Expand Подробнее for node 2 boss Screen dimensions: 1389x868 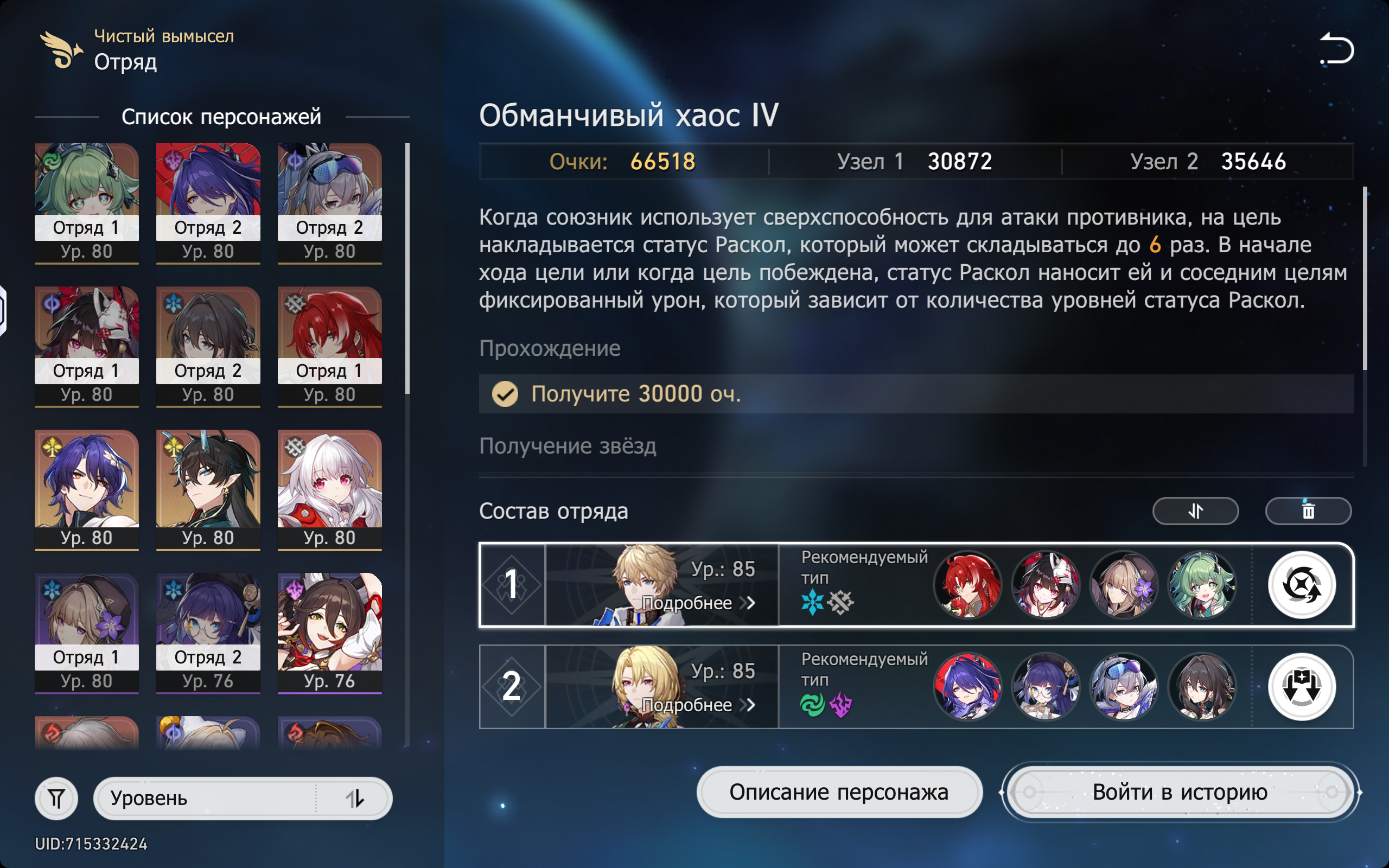[698, 704]
